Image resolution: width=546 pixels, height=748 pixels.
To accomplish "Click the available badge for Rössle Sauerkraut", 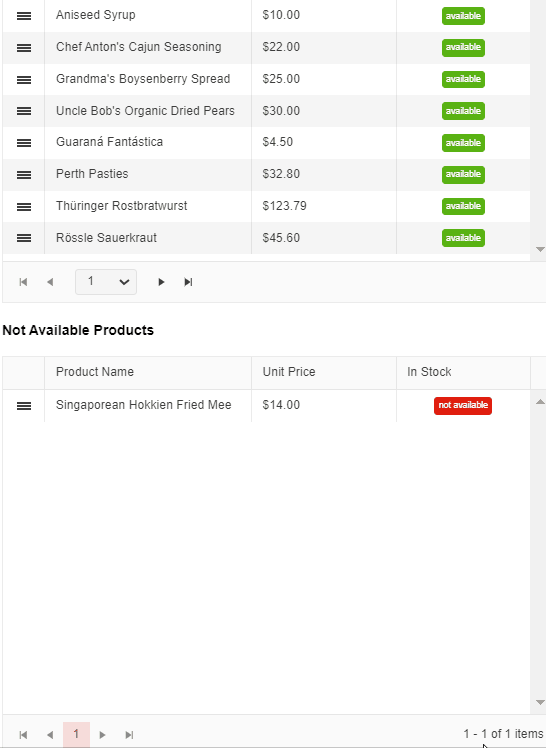I will (463, 238).
